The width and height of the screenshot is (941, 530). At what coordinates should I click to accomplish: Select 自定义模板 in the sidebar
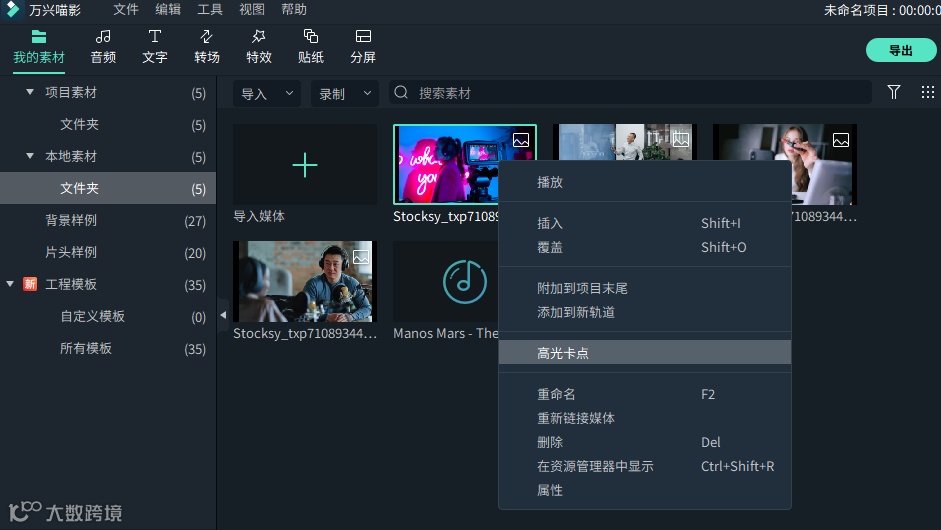pos(108,316)
